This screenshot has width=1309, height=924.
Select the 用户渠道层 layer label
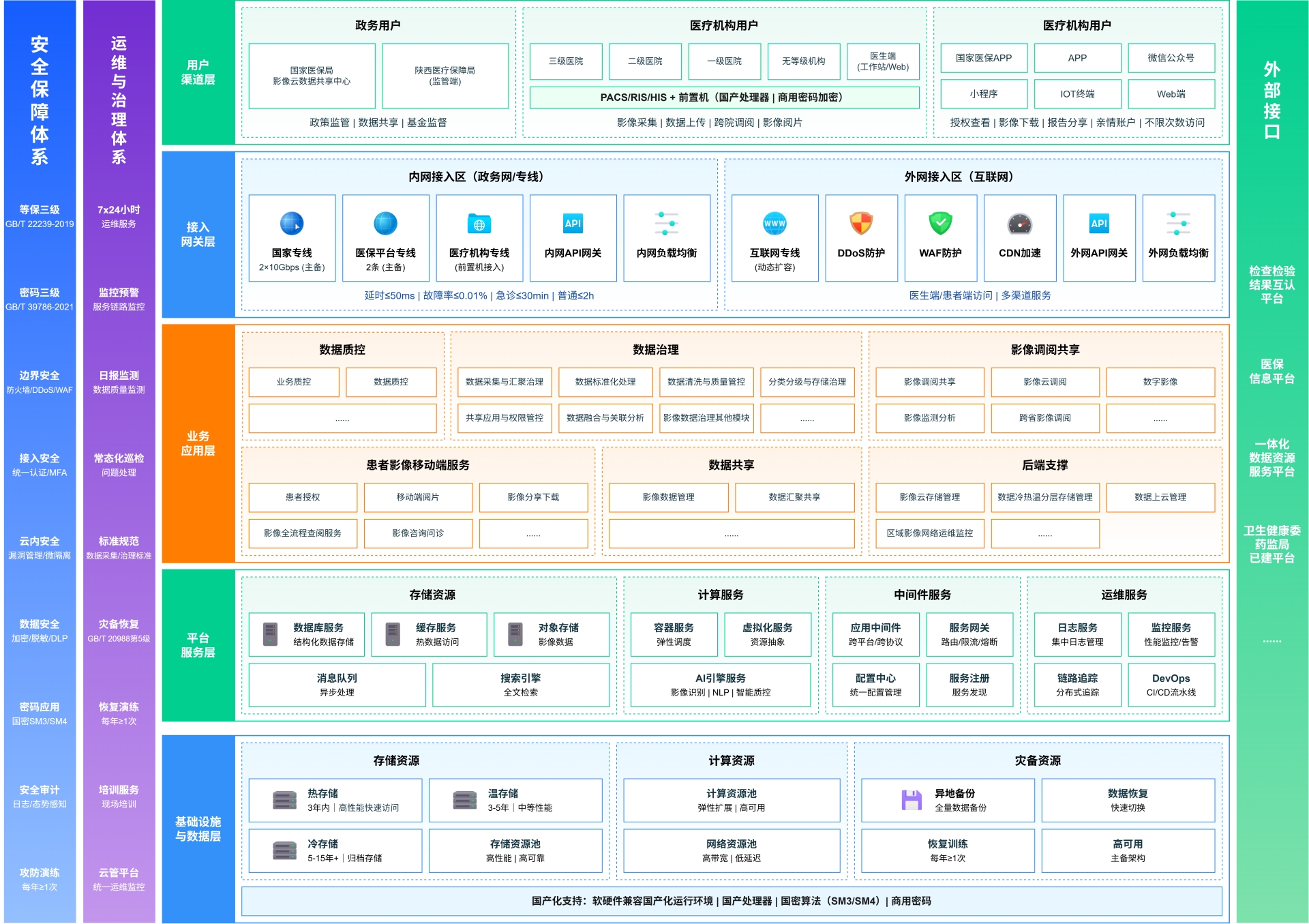198,72
